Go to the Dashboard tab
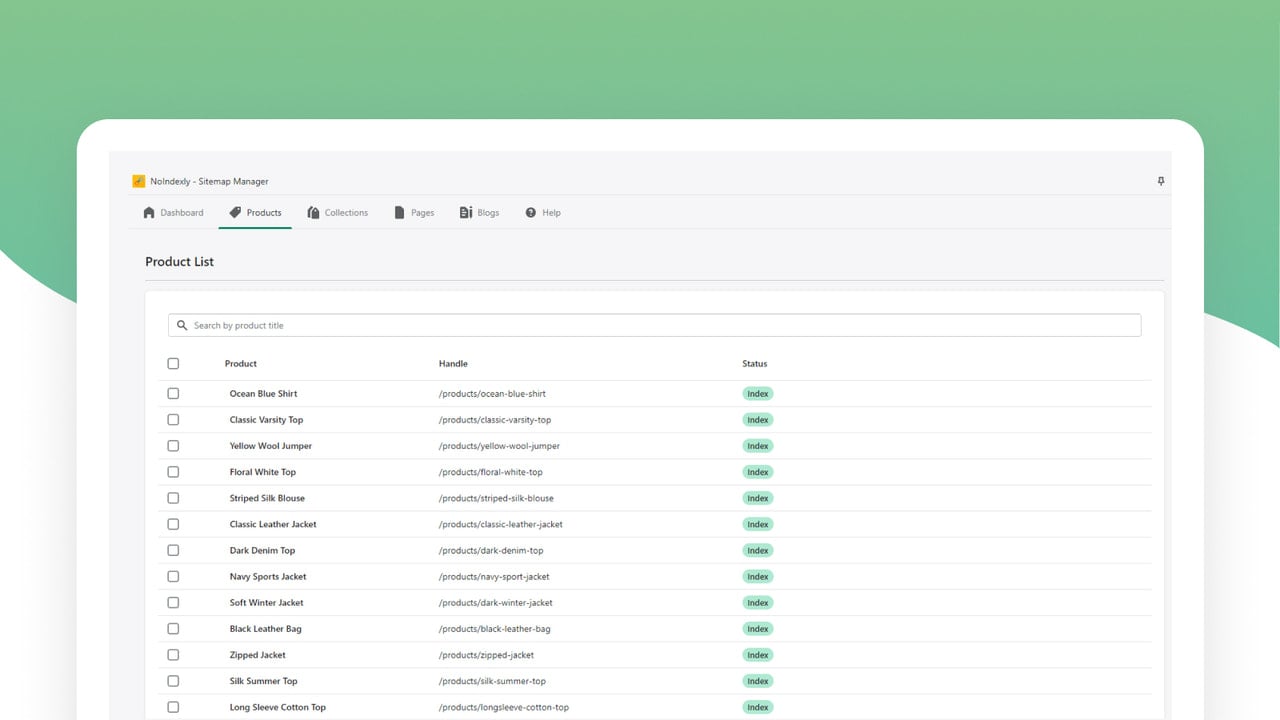The height and width of the screenshot is (720, 1280). pos(173,212)
